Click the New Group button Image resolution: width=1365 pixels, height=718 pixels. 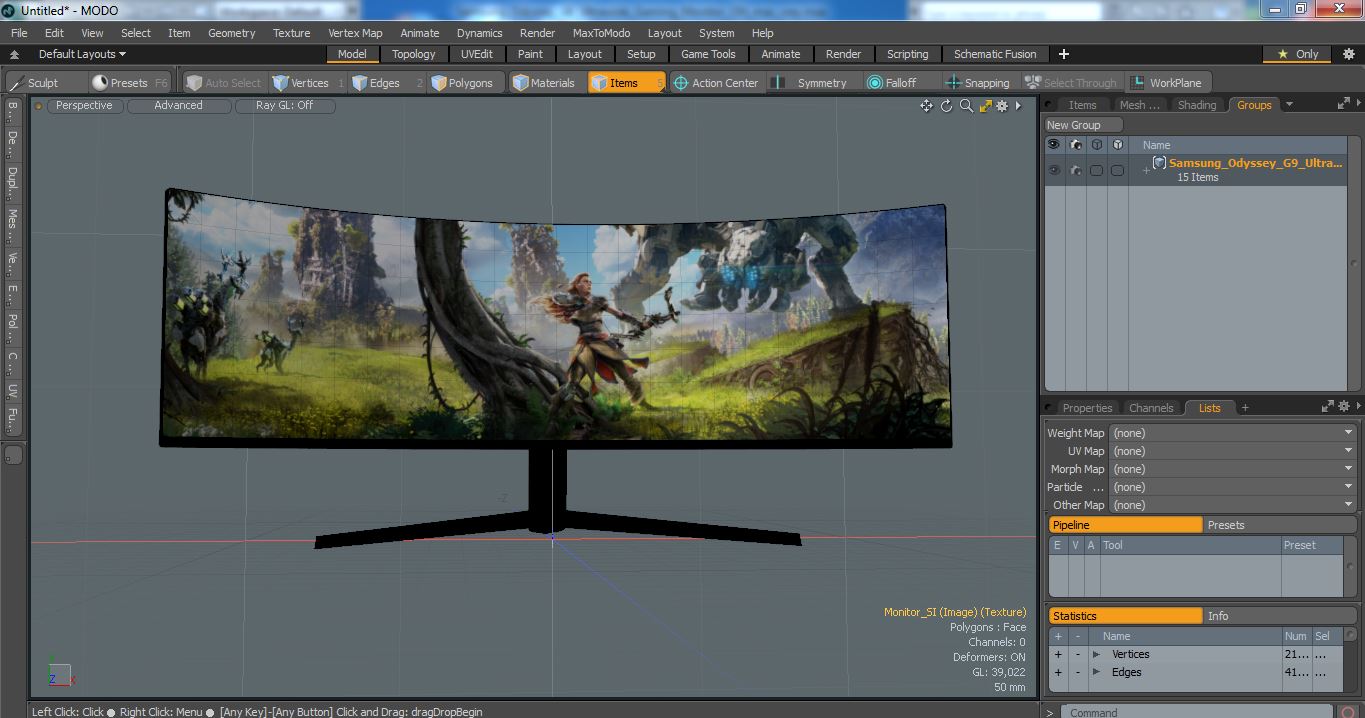(1084, 125)
